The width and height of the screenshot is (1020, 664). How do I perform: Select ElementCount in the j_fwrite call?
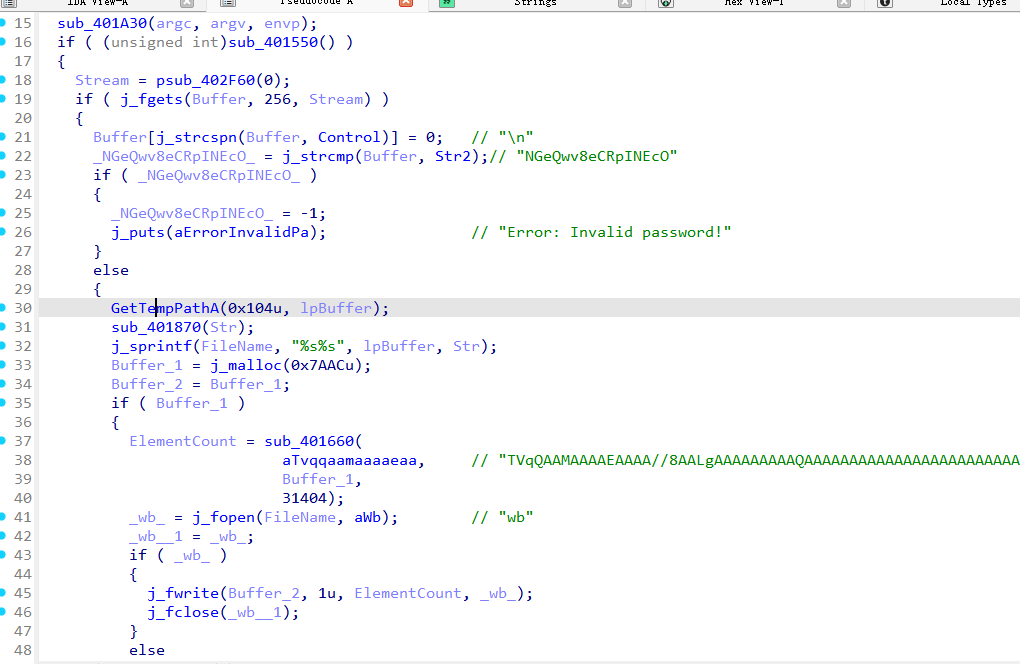pyautogui.click(x=408, y=593)
